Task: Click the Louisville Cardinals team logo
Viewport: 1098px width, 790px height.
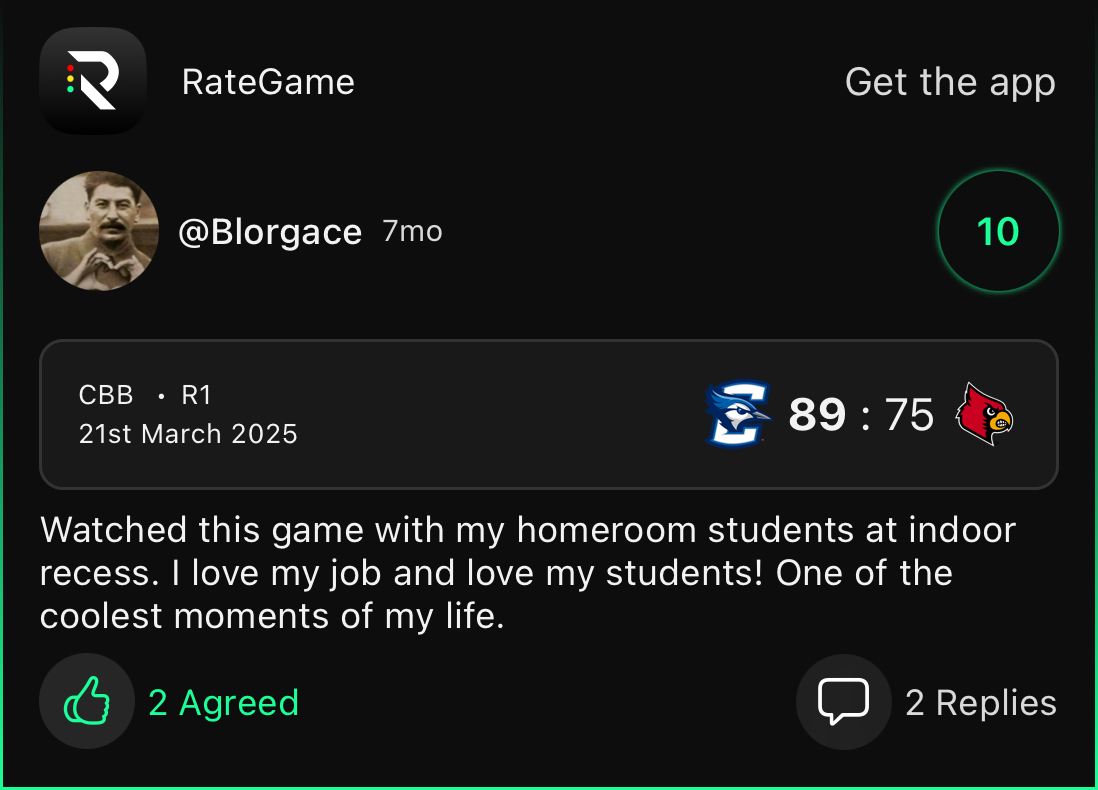Action: click(x=984, y=414)
